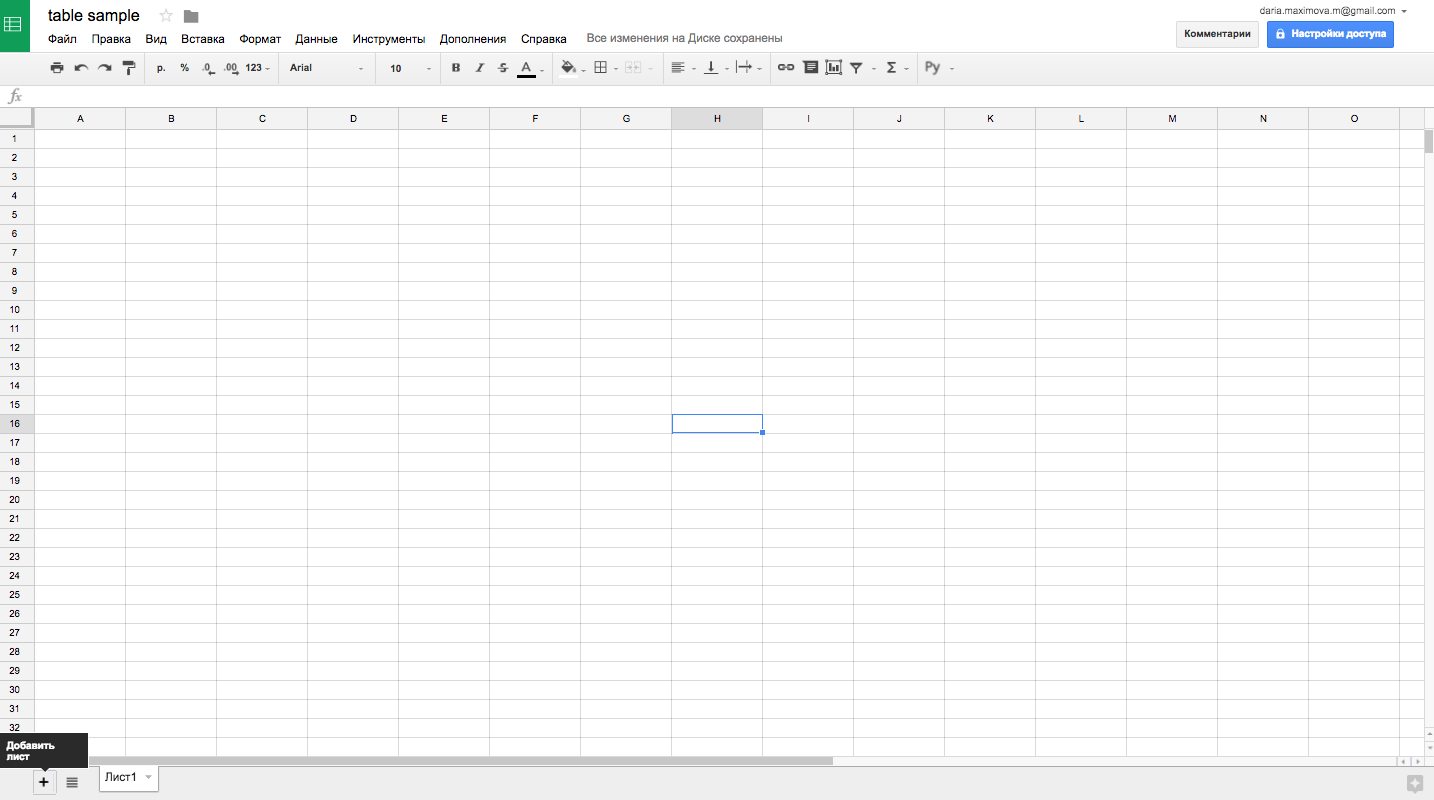Open account menu daria.maximova.m@gmail.com
The width and height of the screenshot is (1434, 800).
coord(1333,10)
